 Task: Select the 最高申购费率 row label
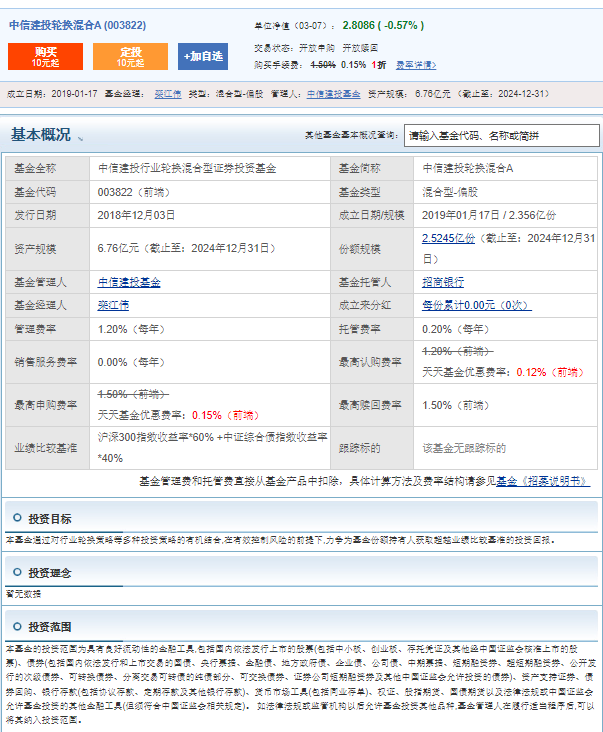pyautogui.click(x=45, y=405)
